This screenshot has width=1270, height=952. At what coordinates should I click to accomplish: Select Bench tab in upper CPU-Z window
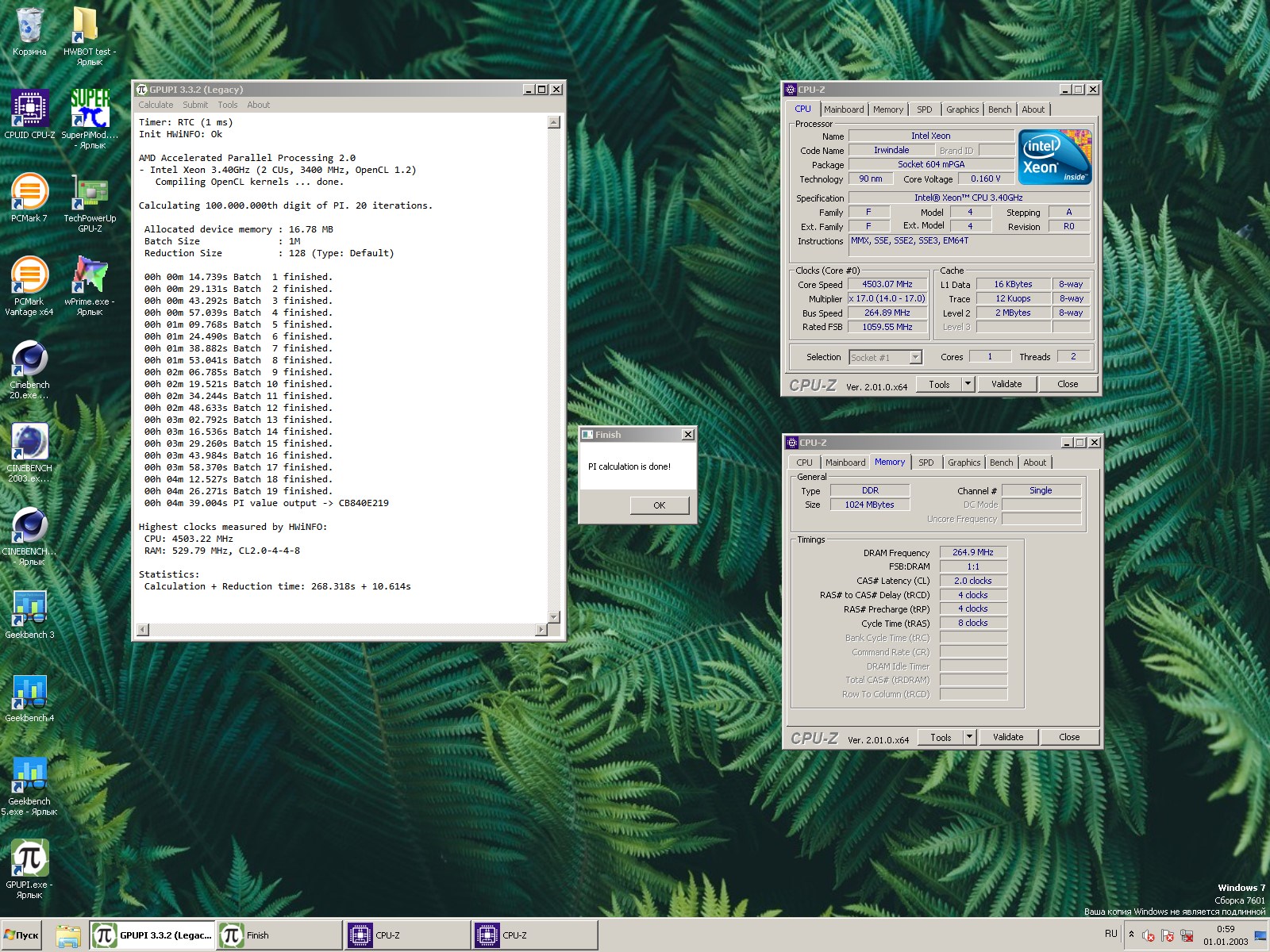click(x=1000, y=109)
